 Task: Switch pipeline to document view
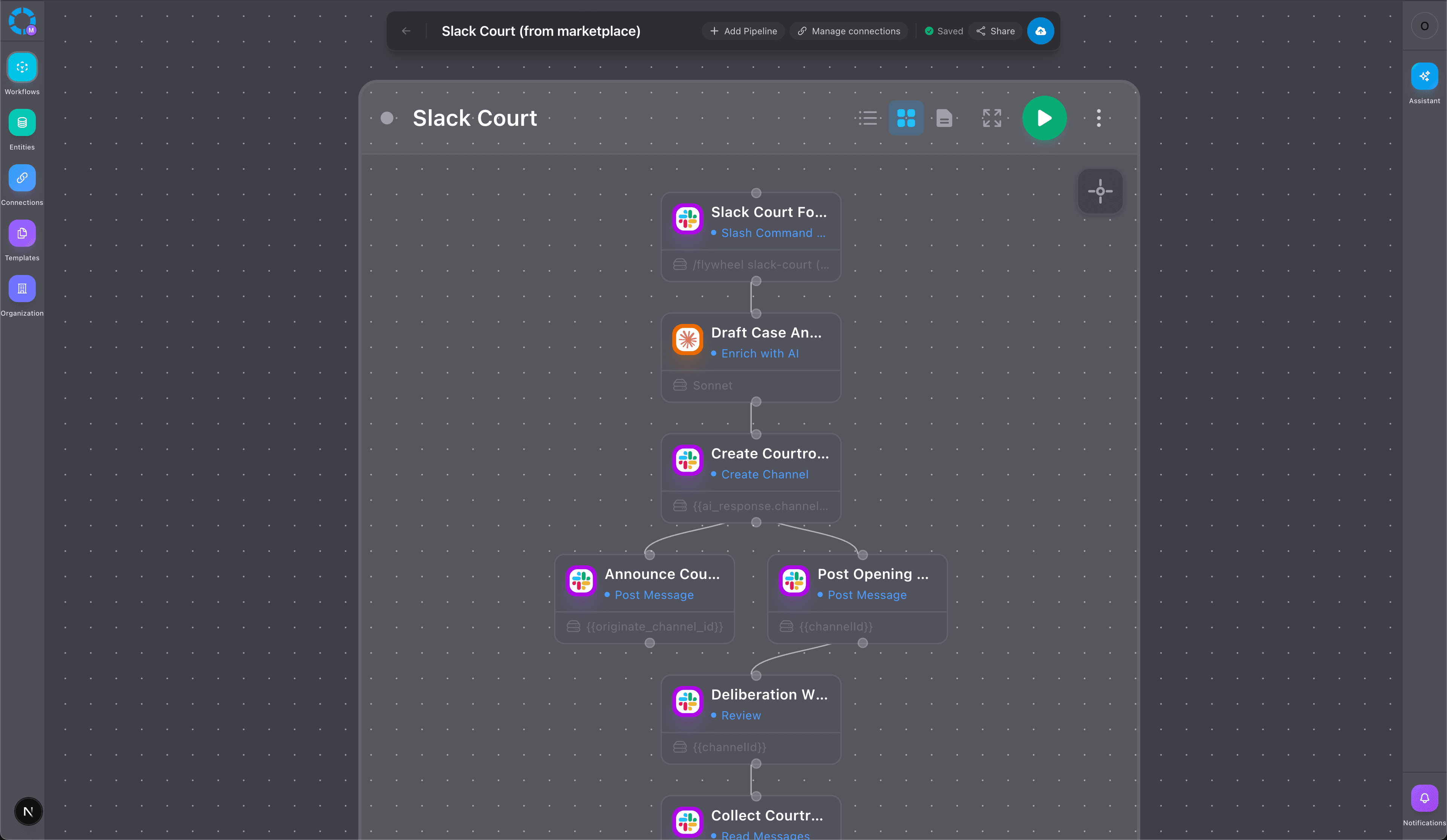pos(944,118)
